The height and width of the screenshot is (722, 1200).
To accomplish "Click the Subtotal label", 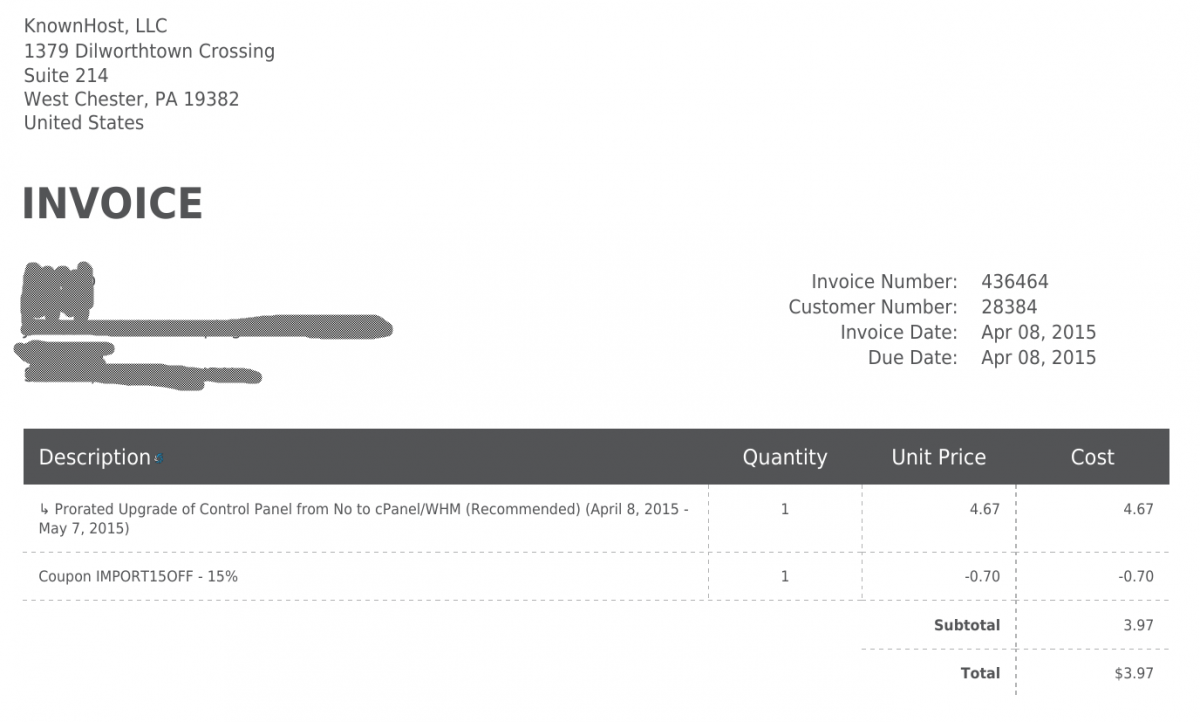I will click(967, 625).
